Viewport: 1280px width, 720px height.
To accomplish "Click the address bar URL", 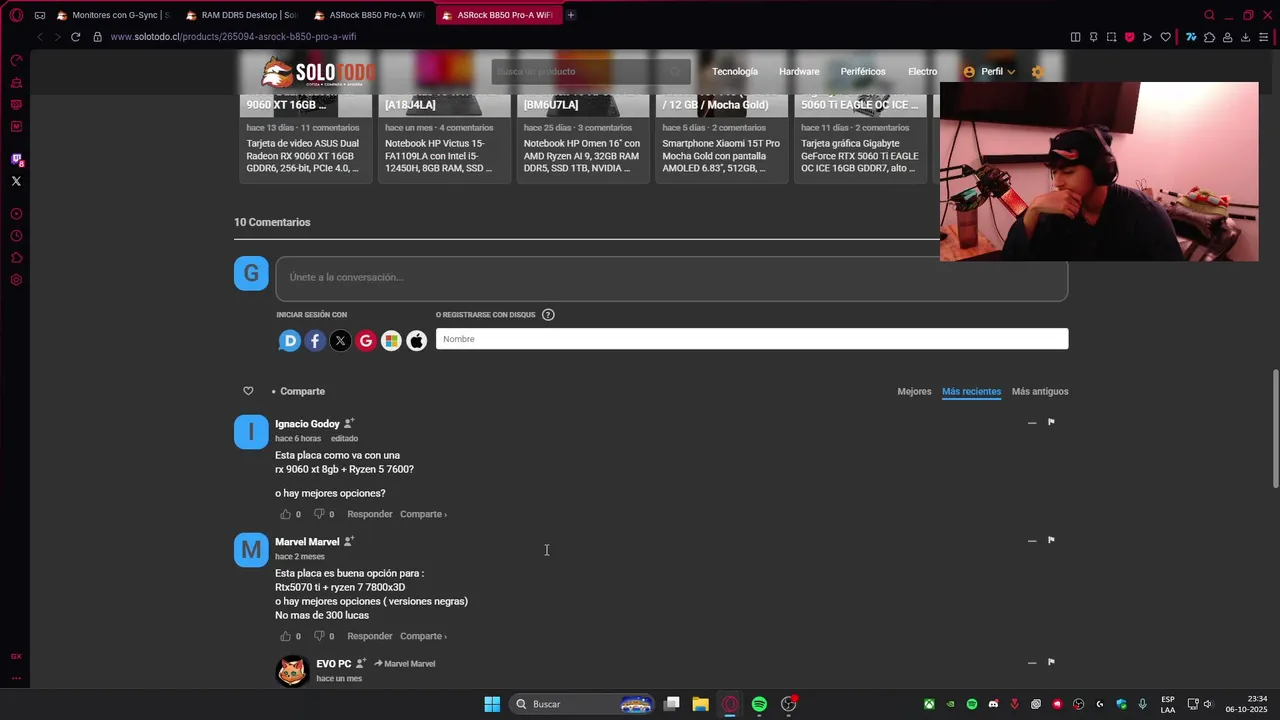I will pos(233,37).
